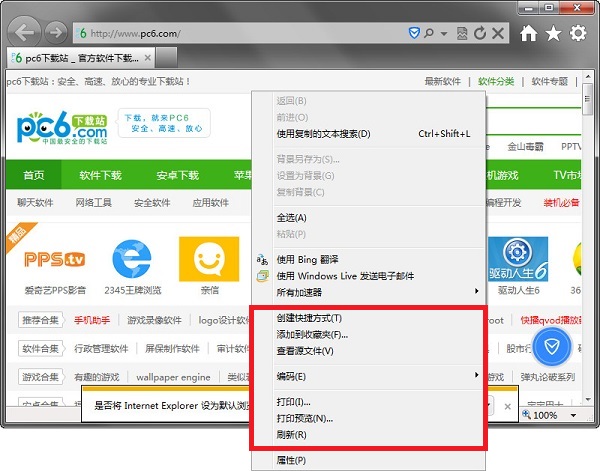Choose 添加到收藏夹(F)... menu item
The image size is (600, 471).
(x=312, y=335)
